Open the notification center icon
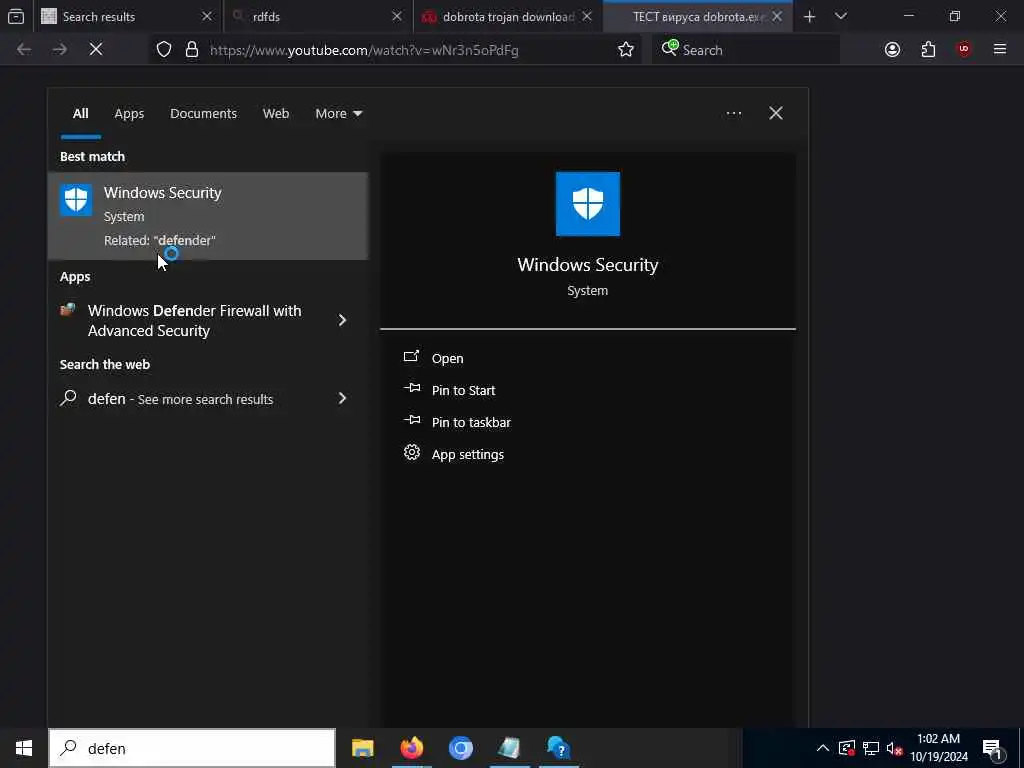 coord(993,750)
